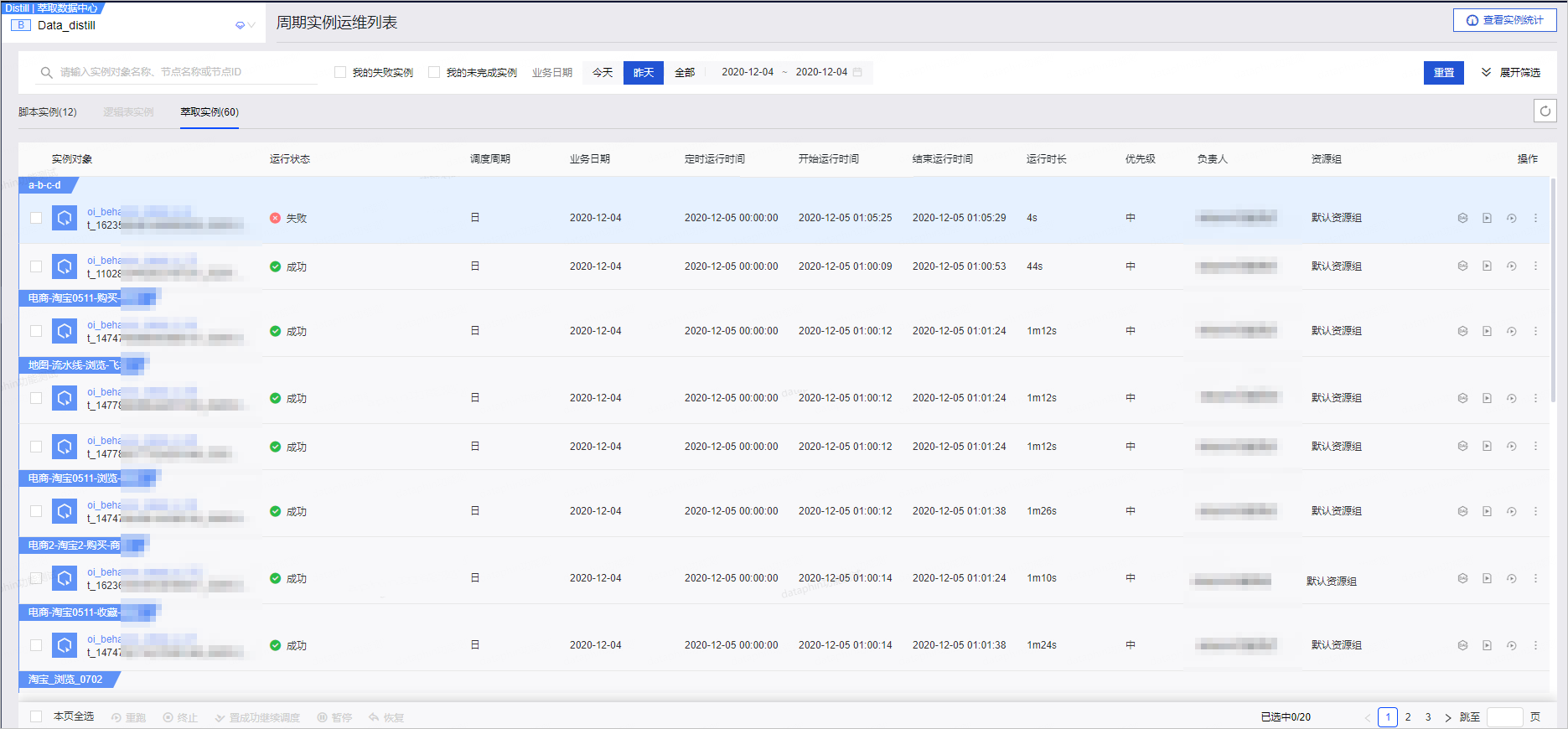Select checkbox of the failed t_16235 row

(36, 218)
